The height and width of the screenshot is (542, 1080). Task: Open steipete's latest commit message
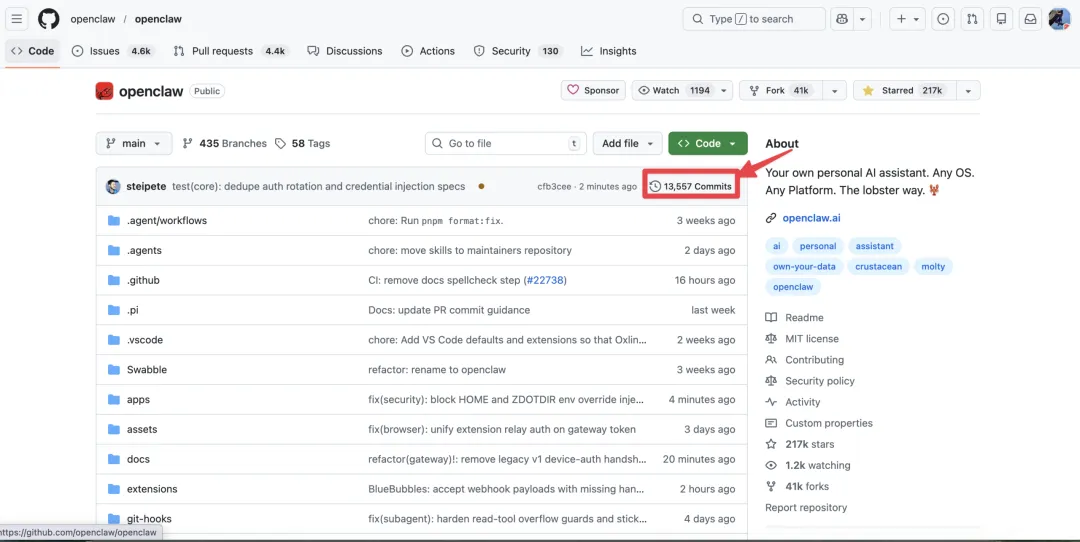pyautogui.click(x=318, y=187)
